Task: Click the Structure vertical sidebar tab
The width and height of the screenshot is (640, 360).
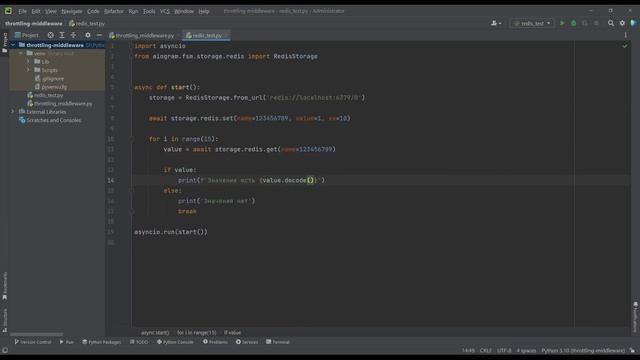Action: tap(4, 320)
